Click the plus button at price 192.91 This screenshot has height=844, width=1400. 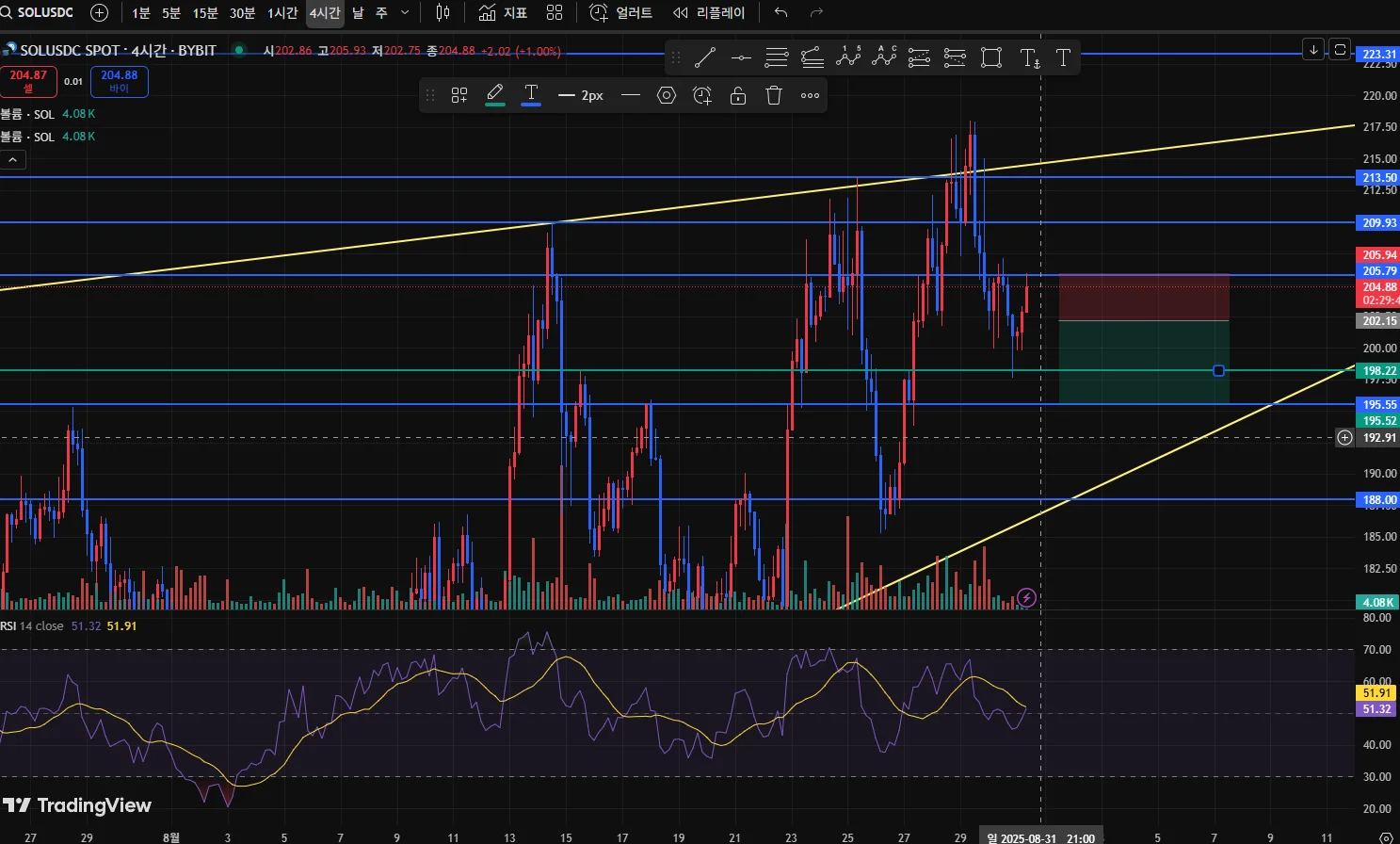1345,437
